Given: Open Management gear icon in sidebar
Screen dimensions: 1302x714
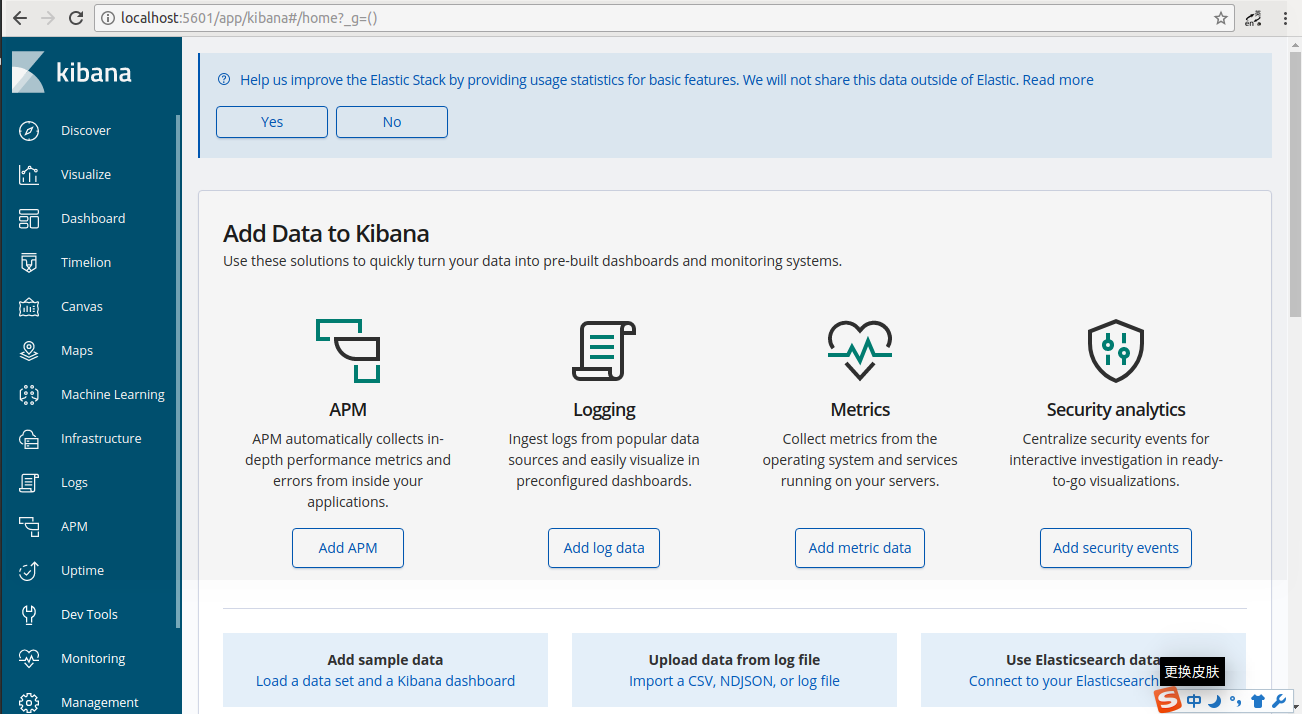Looking at the screenshot, I should coord(29,703).
